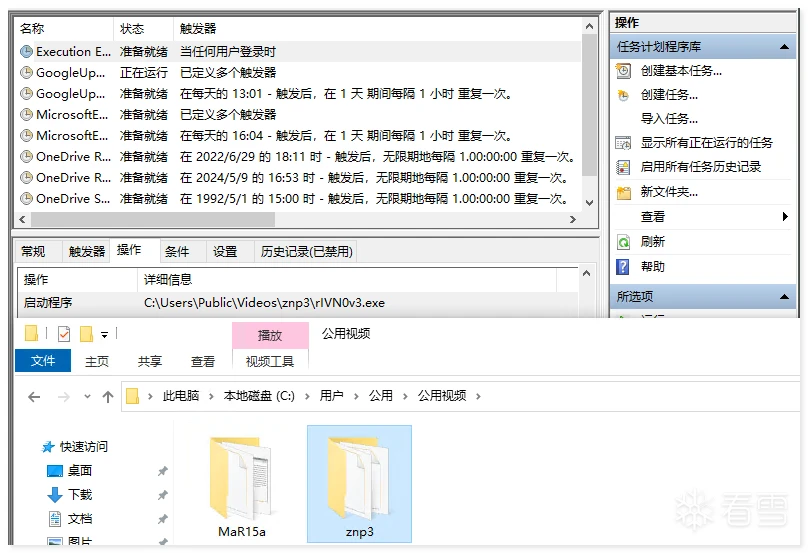Switch to the 触发器 tab

click(87, 252)
